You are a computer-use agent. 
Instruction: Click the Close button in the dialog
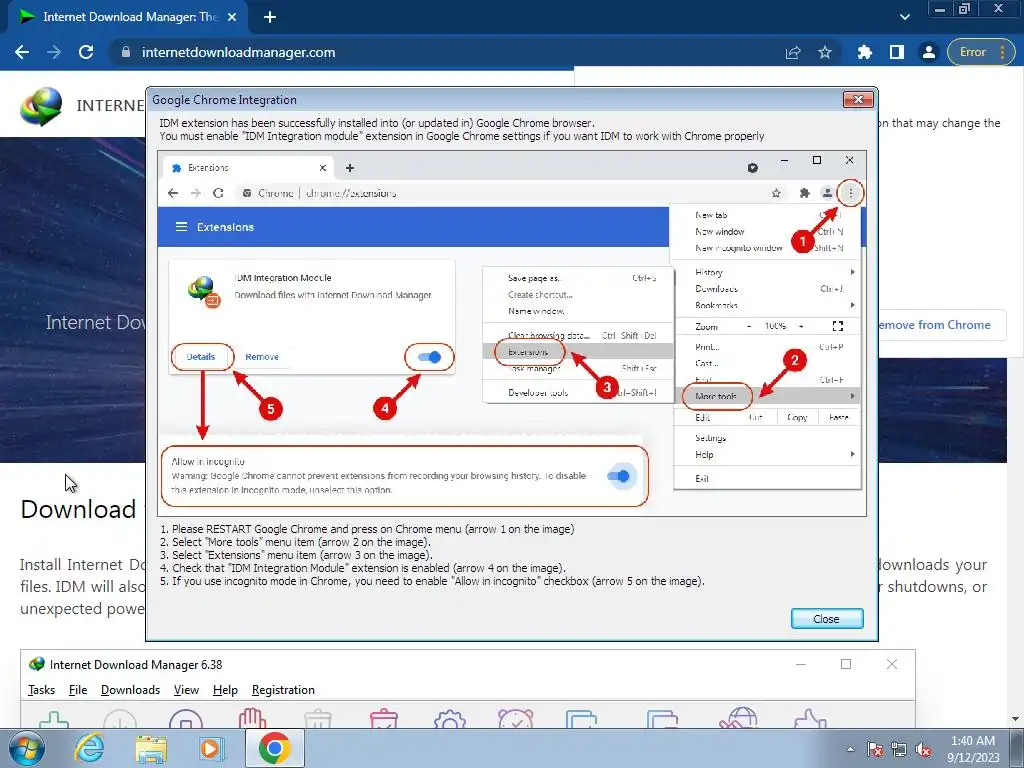coord(827,618)
